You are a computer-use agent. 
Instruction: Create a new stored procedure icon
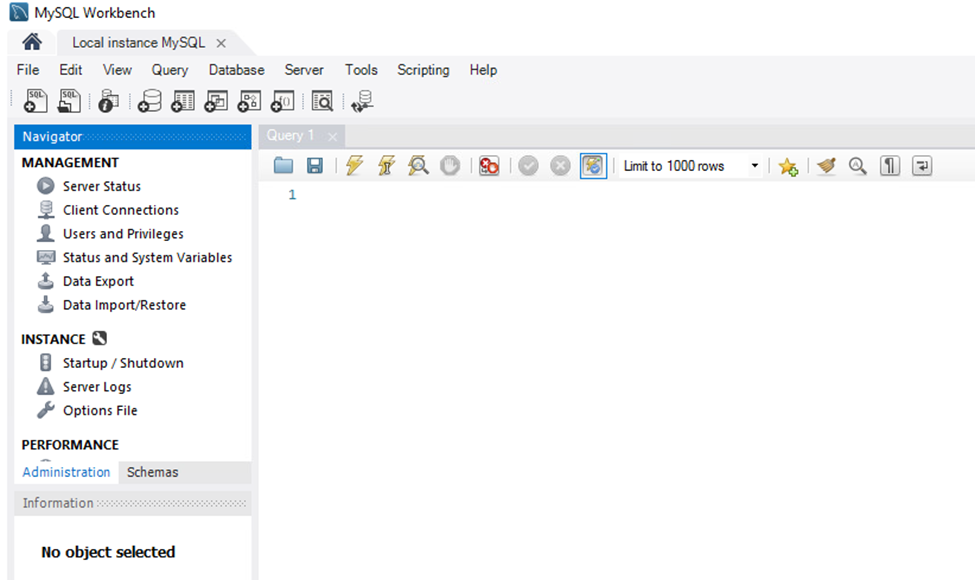tap(249, 101)
